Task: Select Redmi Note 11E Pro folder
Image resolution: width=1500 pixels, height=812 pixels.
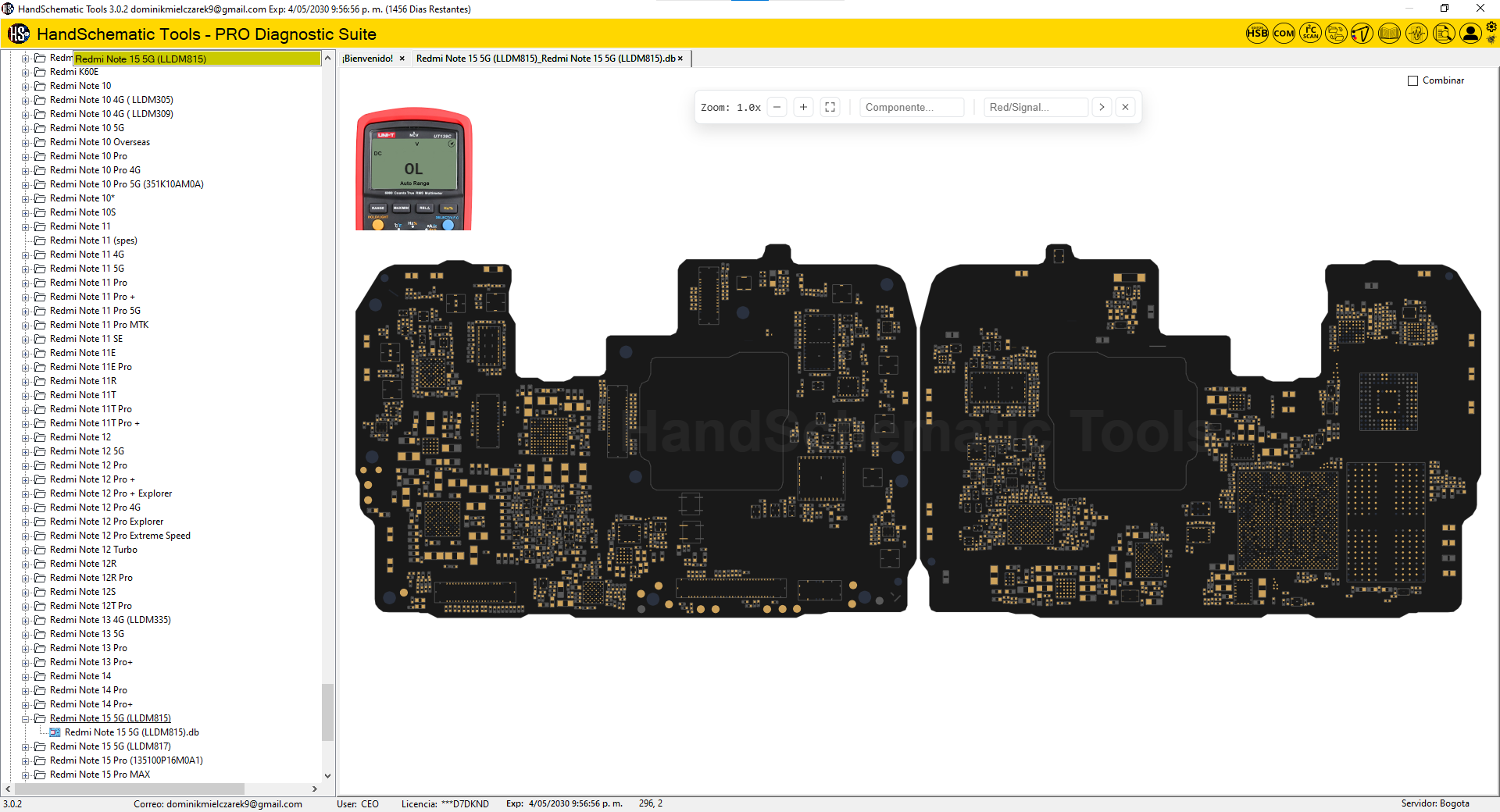Action: 91,367
